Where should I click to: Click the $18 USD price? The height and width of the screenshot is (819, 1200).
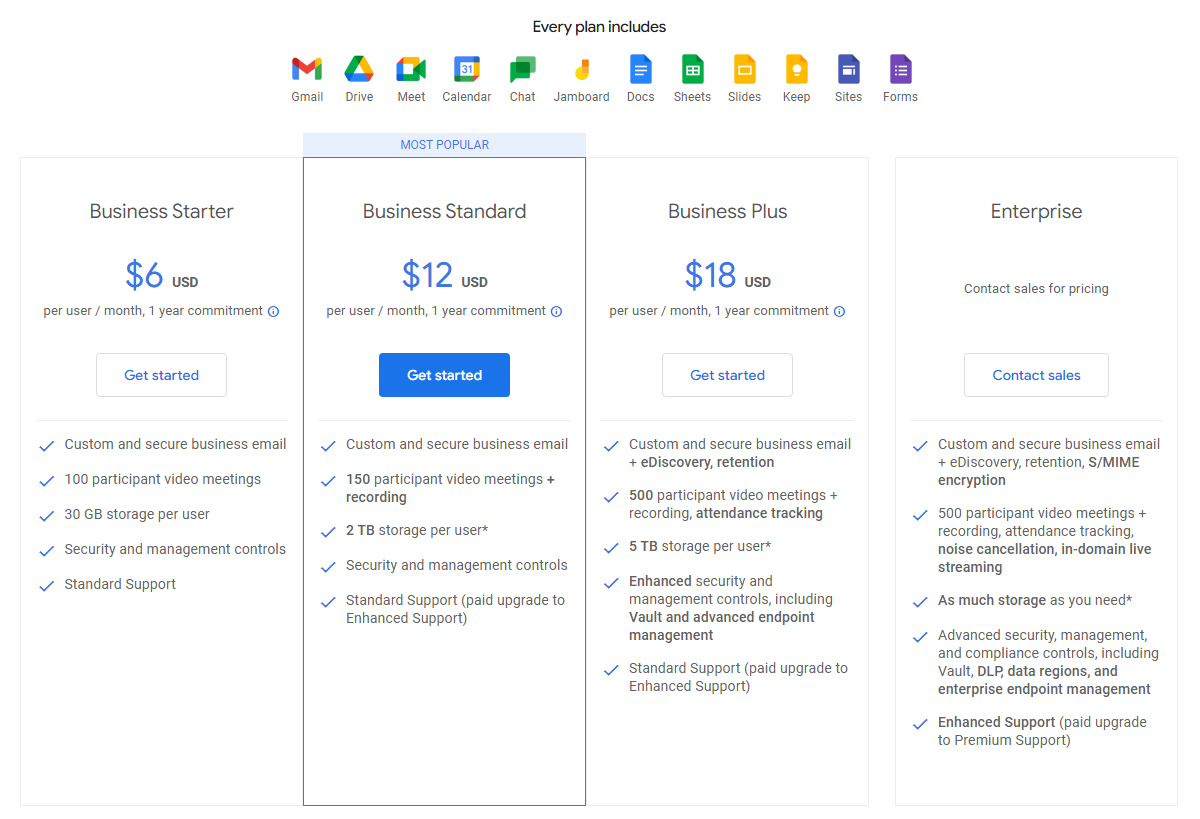click(x=727, y=274)
